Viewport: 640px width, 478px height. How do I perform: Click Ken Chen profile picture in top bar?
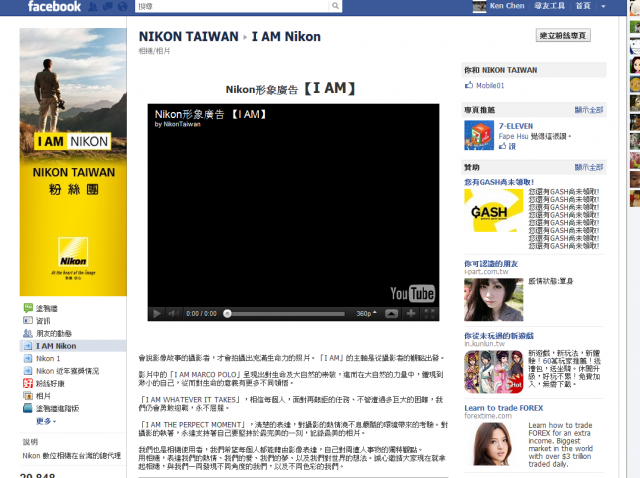point(479,6)
